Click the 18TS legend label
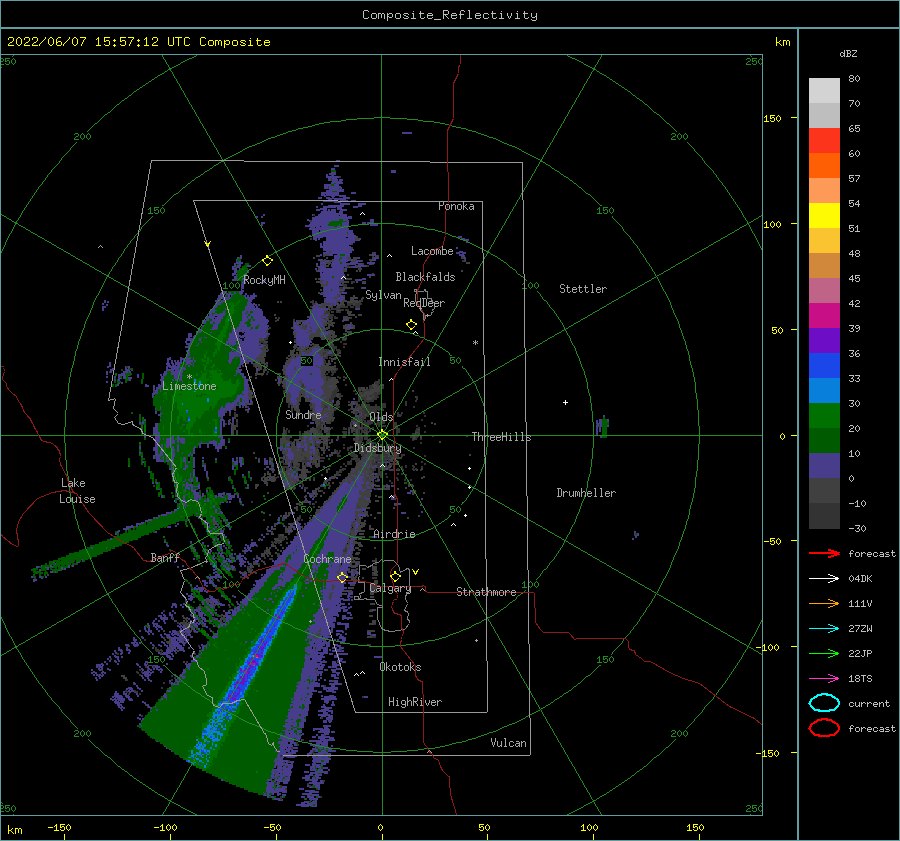This screenshot has width=900, height=841. coord(860,679)
